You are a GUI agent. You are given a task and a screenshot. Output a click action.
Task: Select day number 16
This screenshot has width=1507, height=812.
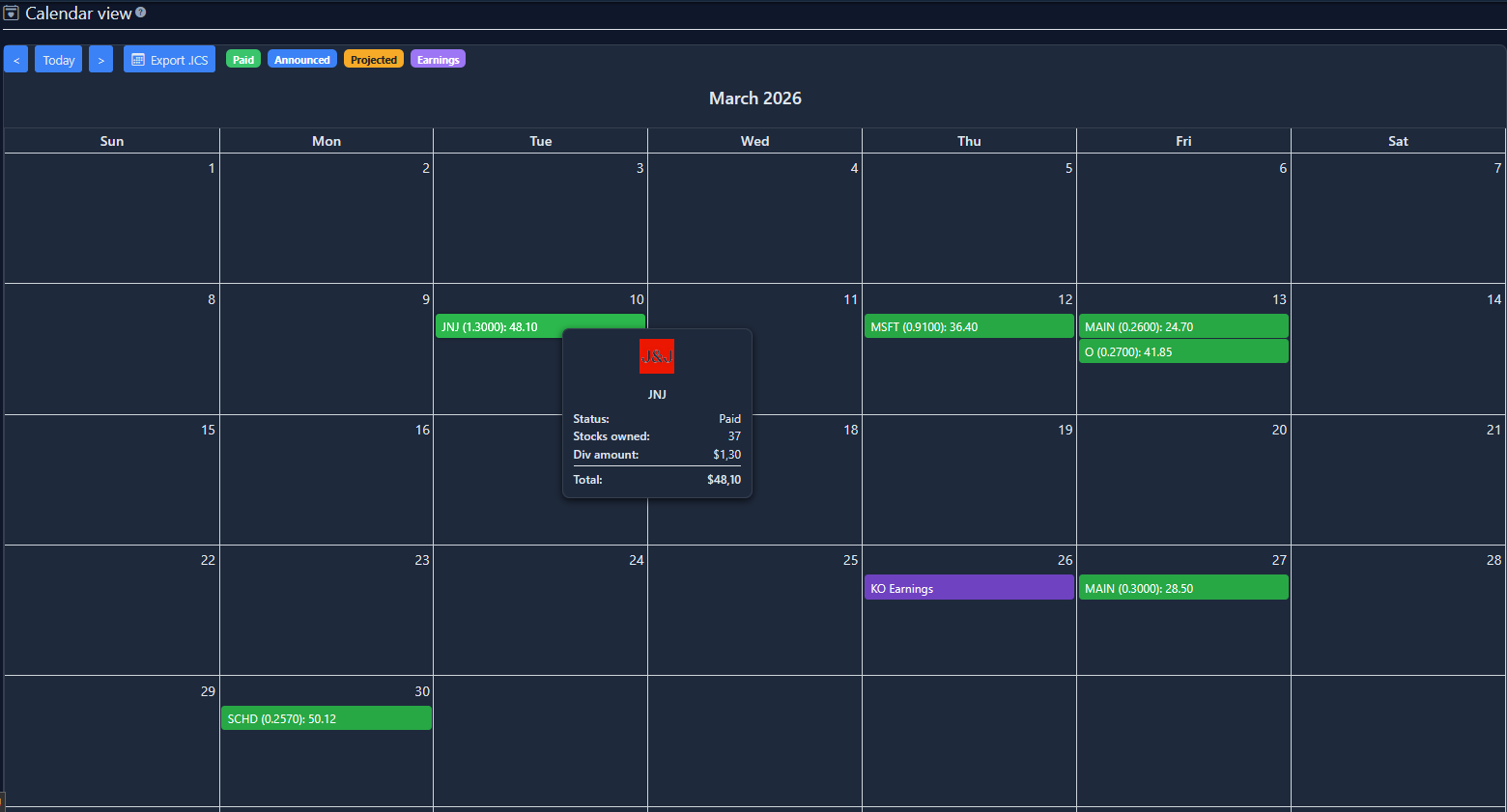[x=422, y=430]
